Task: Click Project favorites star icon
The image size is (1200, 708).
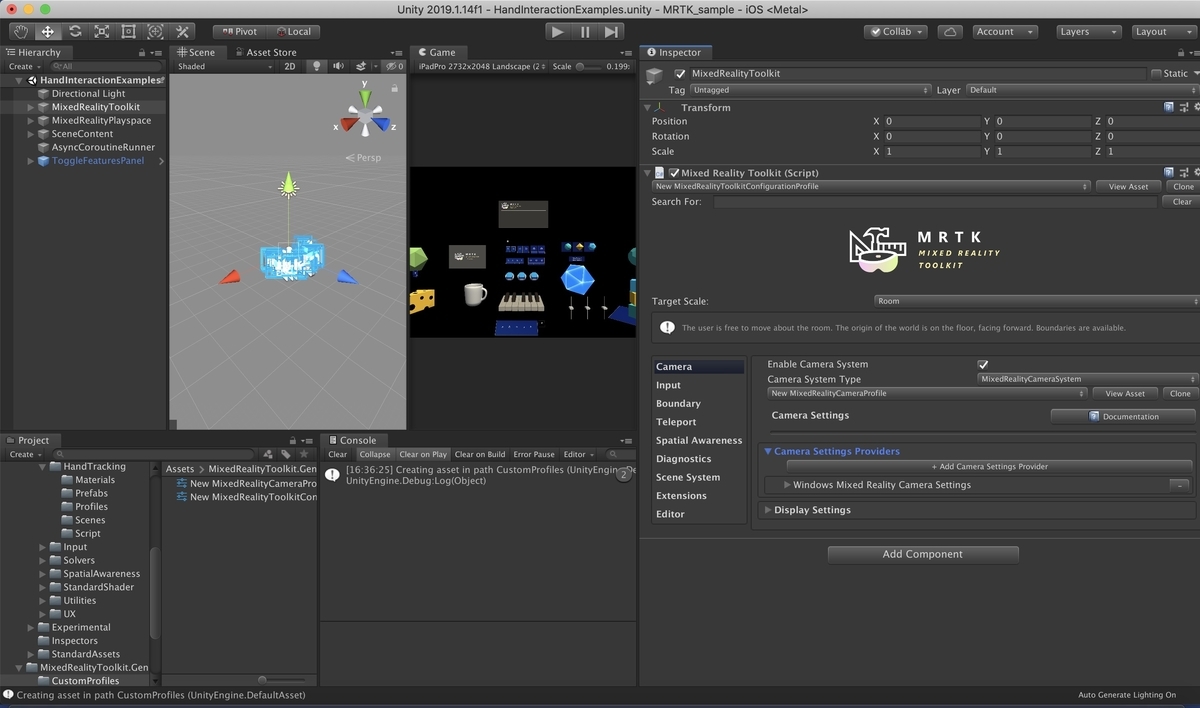Action: [304, 454]
